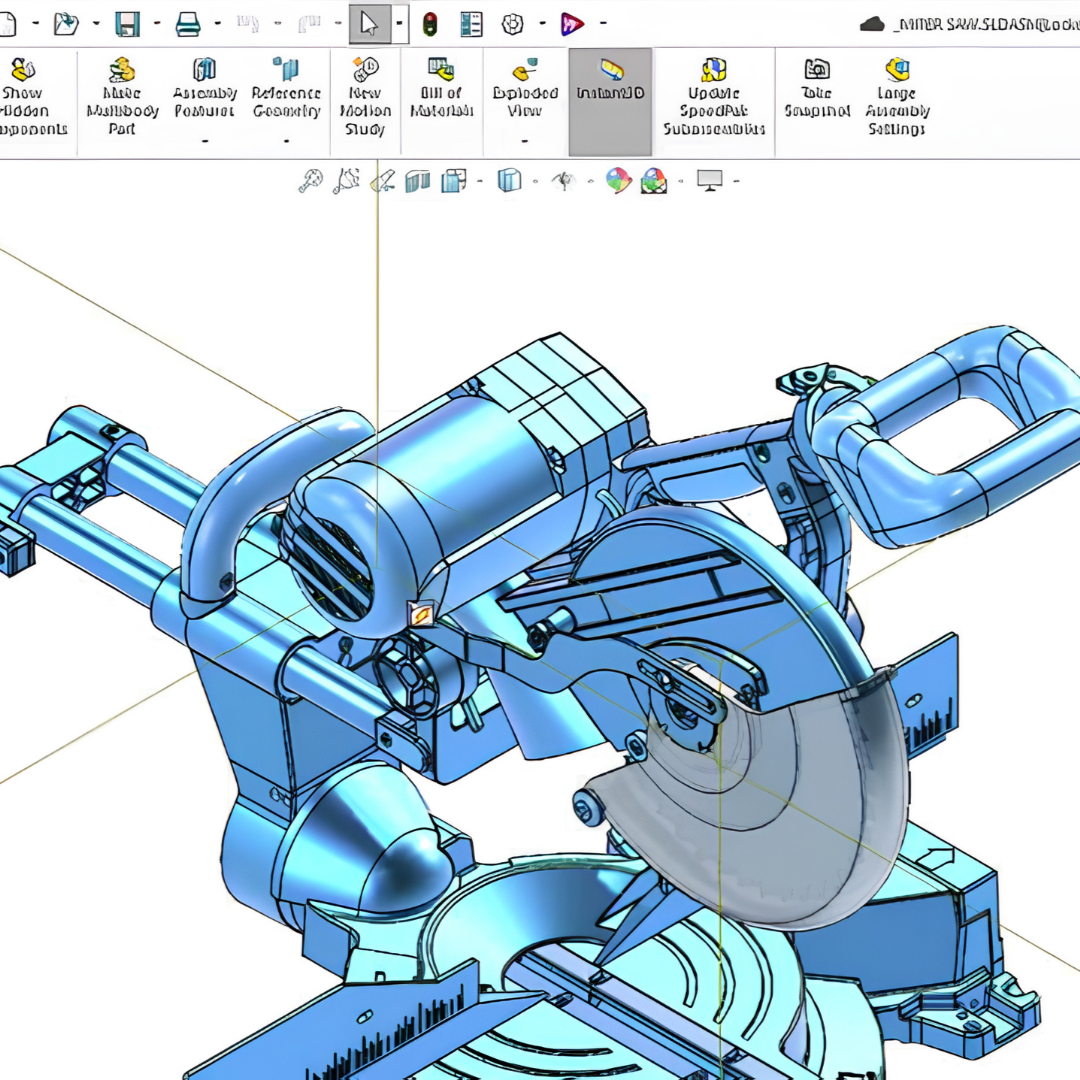Click the Exploded View button

coord(525,88)
